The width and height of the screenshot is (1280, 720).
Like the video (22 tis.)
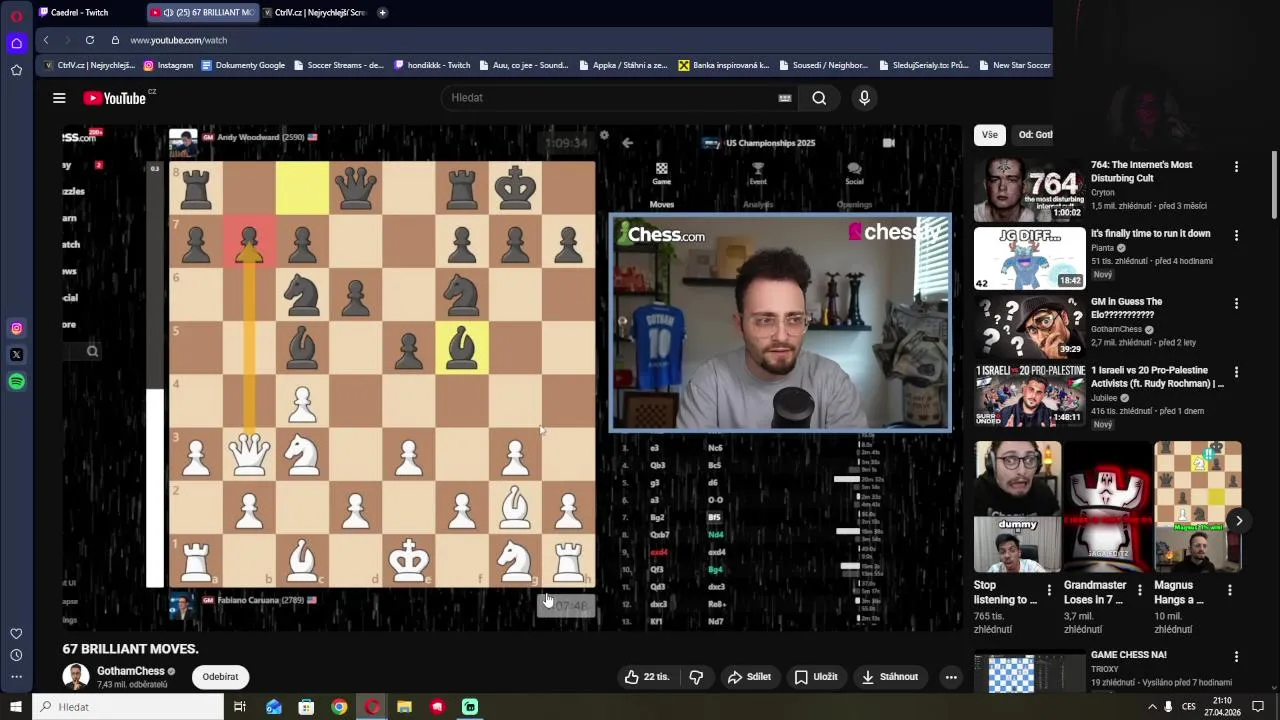[647, 677]
